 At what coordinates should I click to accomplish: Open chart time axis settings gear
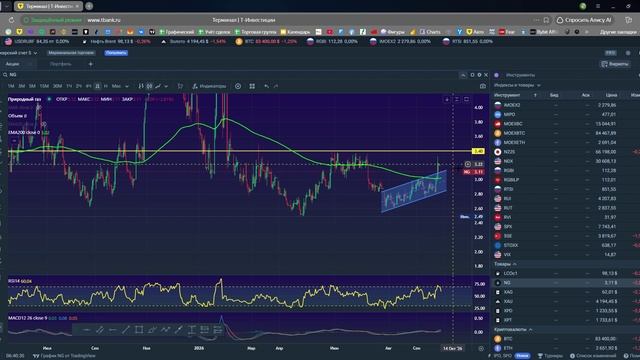(x=481, y=348)
